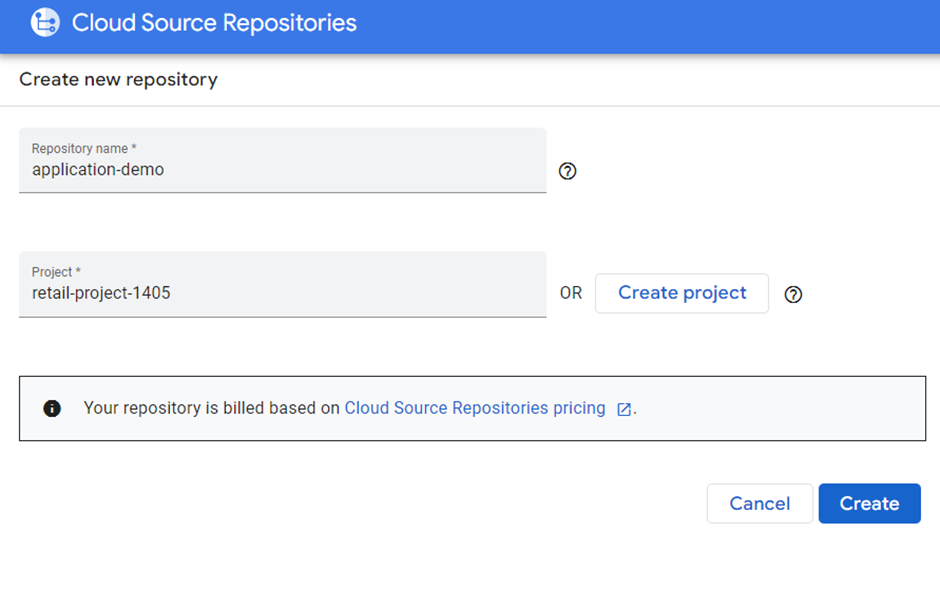Open the Project selection field
Screen dimensions: 940x608
[282, 284]
